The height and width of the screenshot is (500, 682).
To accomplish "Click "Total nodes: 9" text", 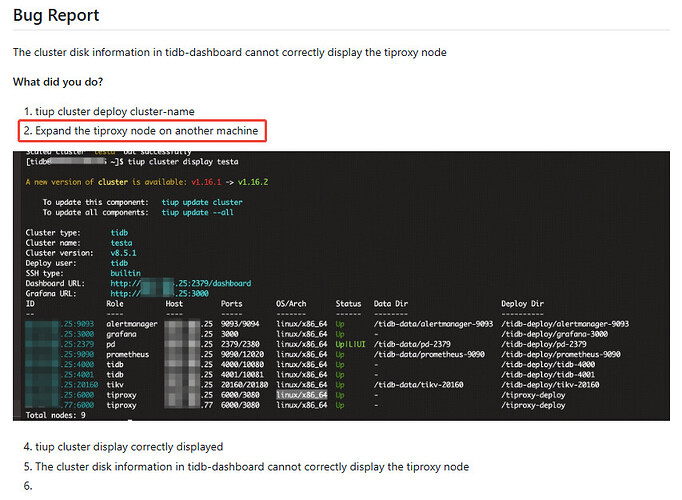I will pyautogui.click(x=55, y=414).
